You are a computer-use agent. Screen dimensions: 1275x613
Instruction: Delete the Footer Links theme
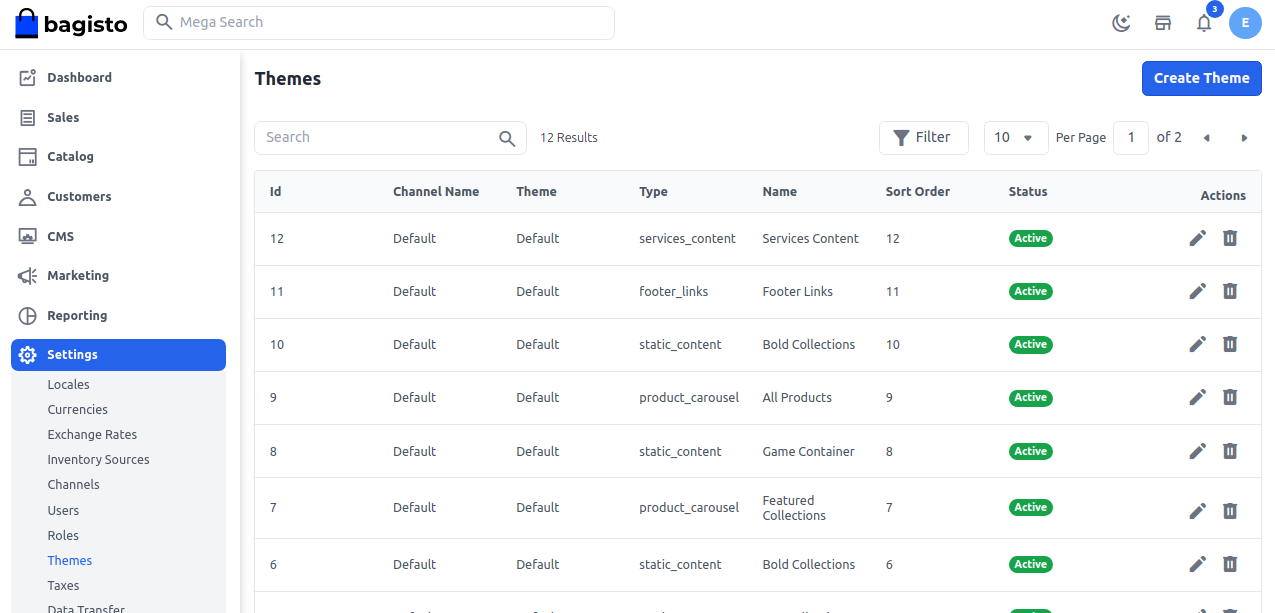point(1230,291)
